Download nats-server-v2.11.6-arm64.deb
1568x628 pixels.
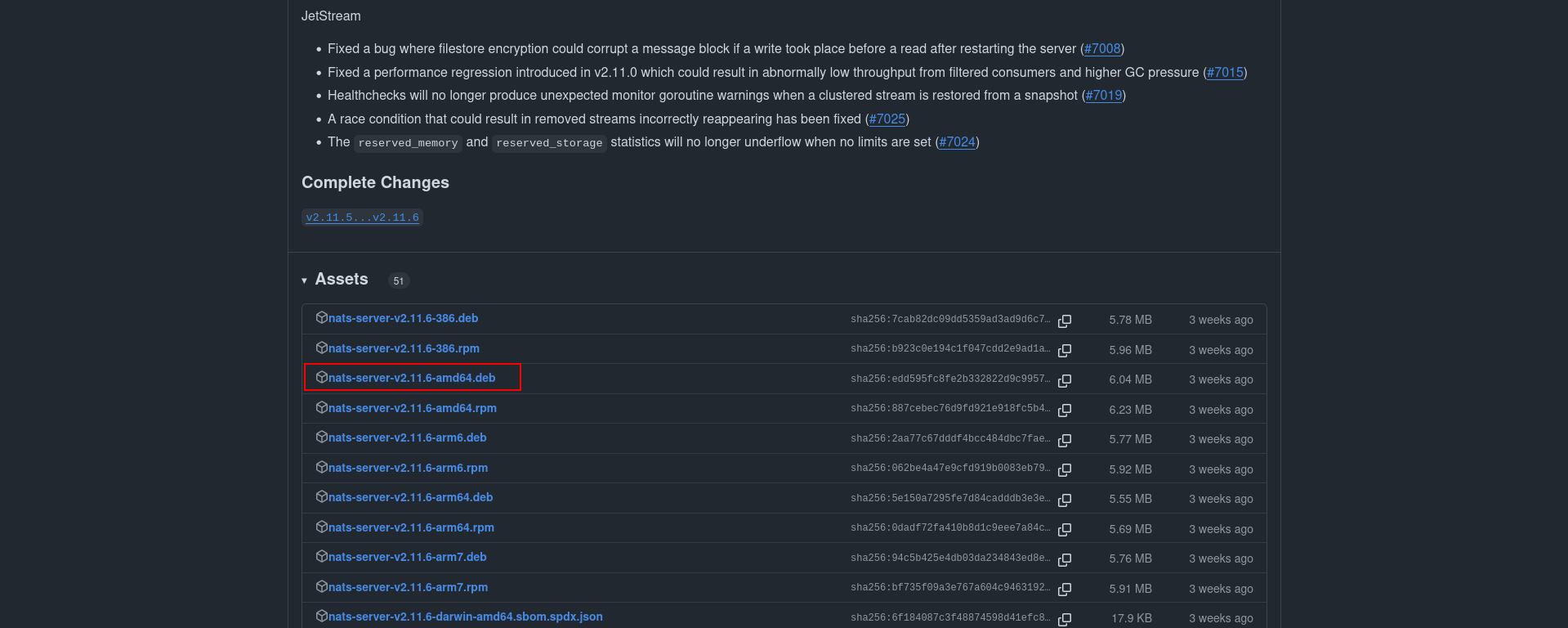pyautogui.click(x=411, y=497)
